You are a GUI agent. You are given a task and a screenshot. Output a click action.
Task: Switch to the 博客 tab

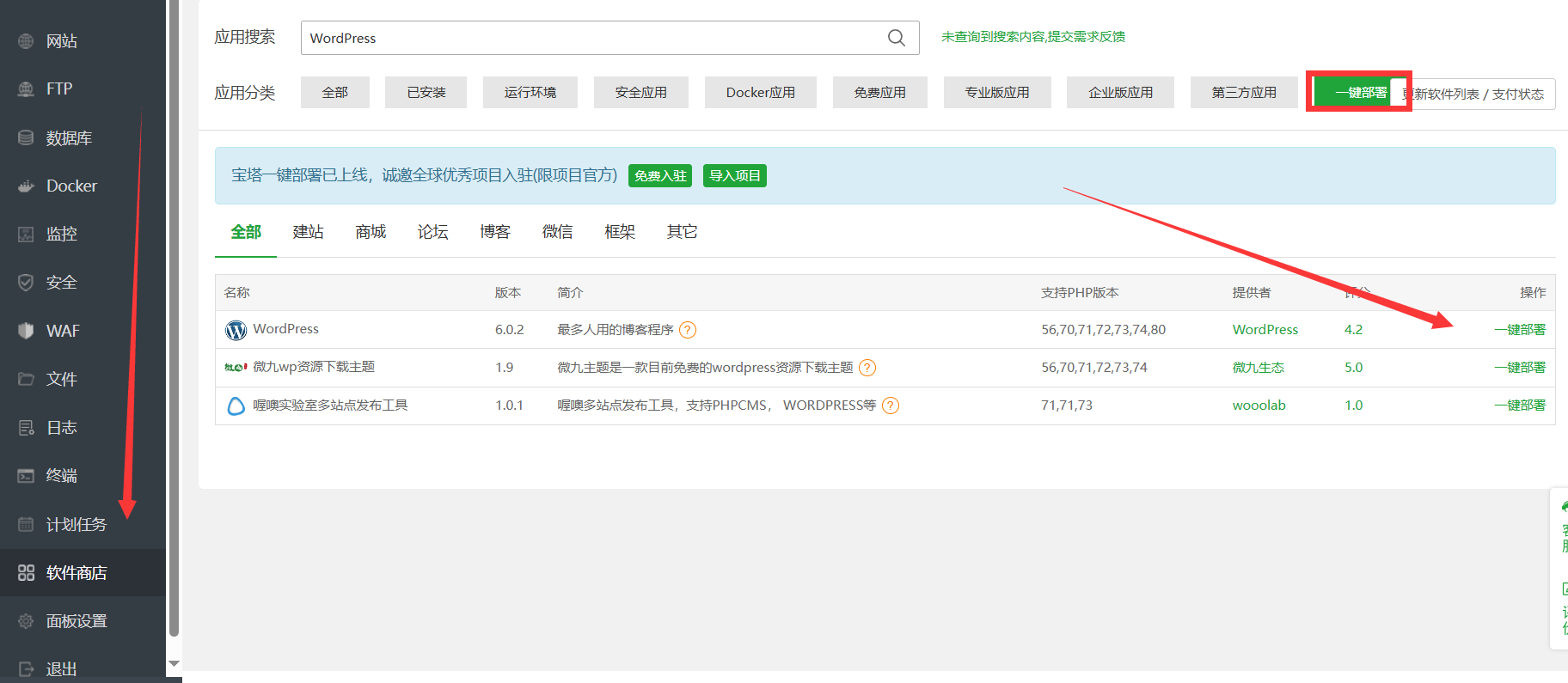tap(495, 232)
